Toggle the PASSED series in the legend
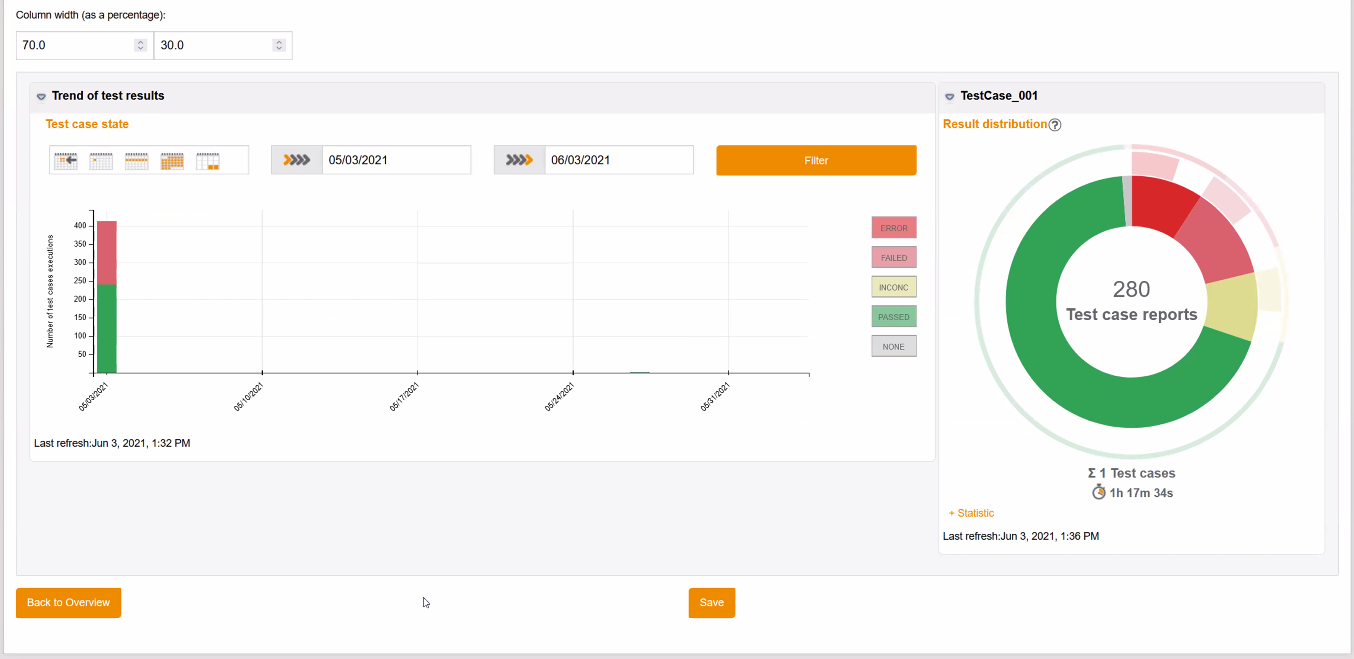Viewport: 1354px width, 659px height. tap(893, 316)
